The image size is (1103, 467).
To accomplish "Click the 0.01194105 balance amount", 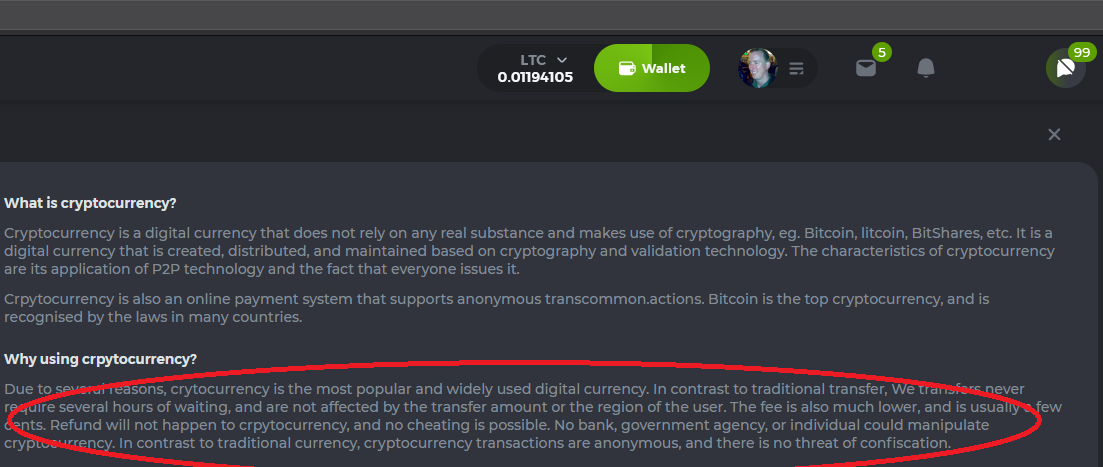I will [535, 77].
